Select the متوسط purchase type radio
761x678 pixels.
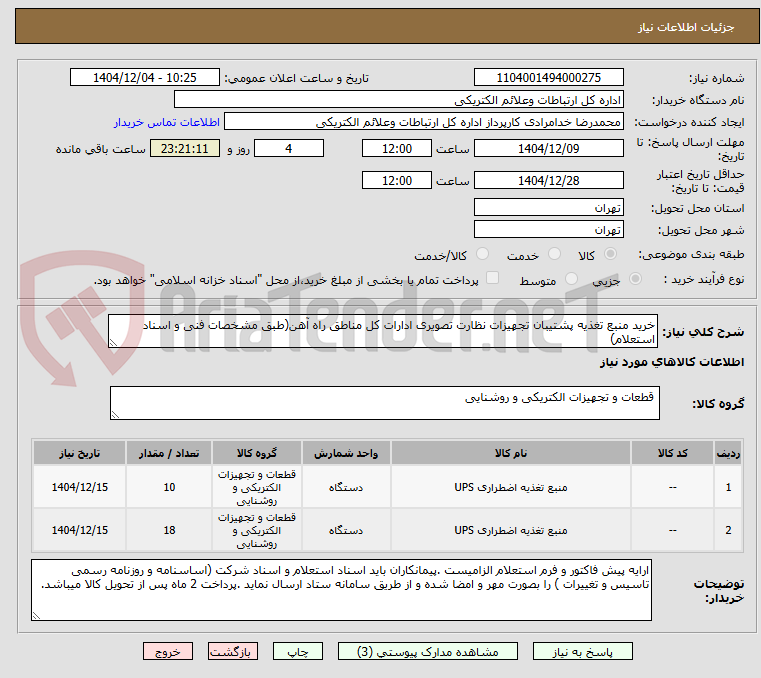(x=571, y=279)
